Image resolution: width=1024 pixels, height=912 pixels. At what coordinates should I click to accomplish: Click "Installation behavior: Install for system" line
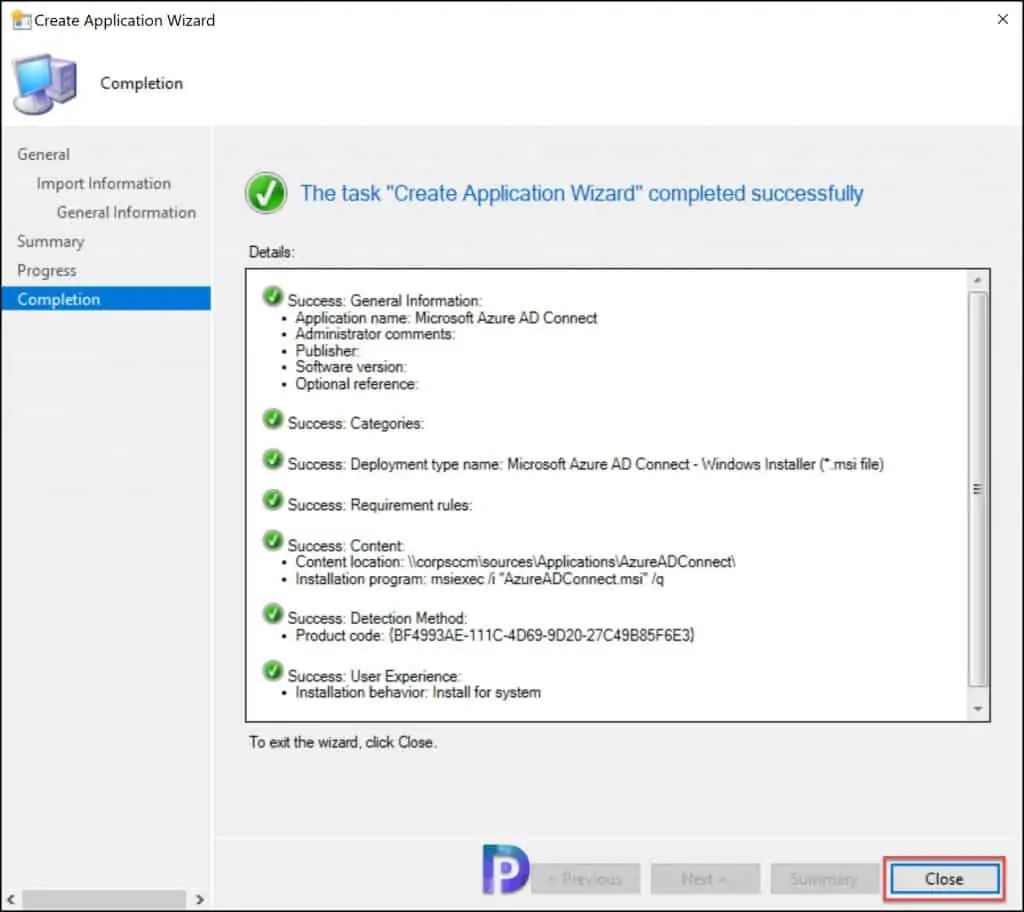pos(418,692)
